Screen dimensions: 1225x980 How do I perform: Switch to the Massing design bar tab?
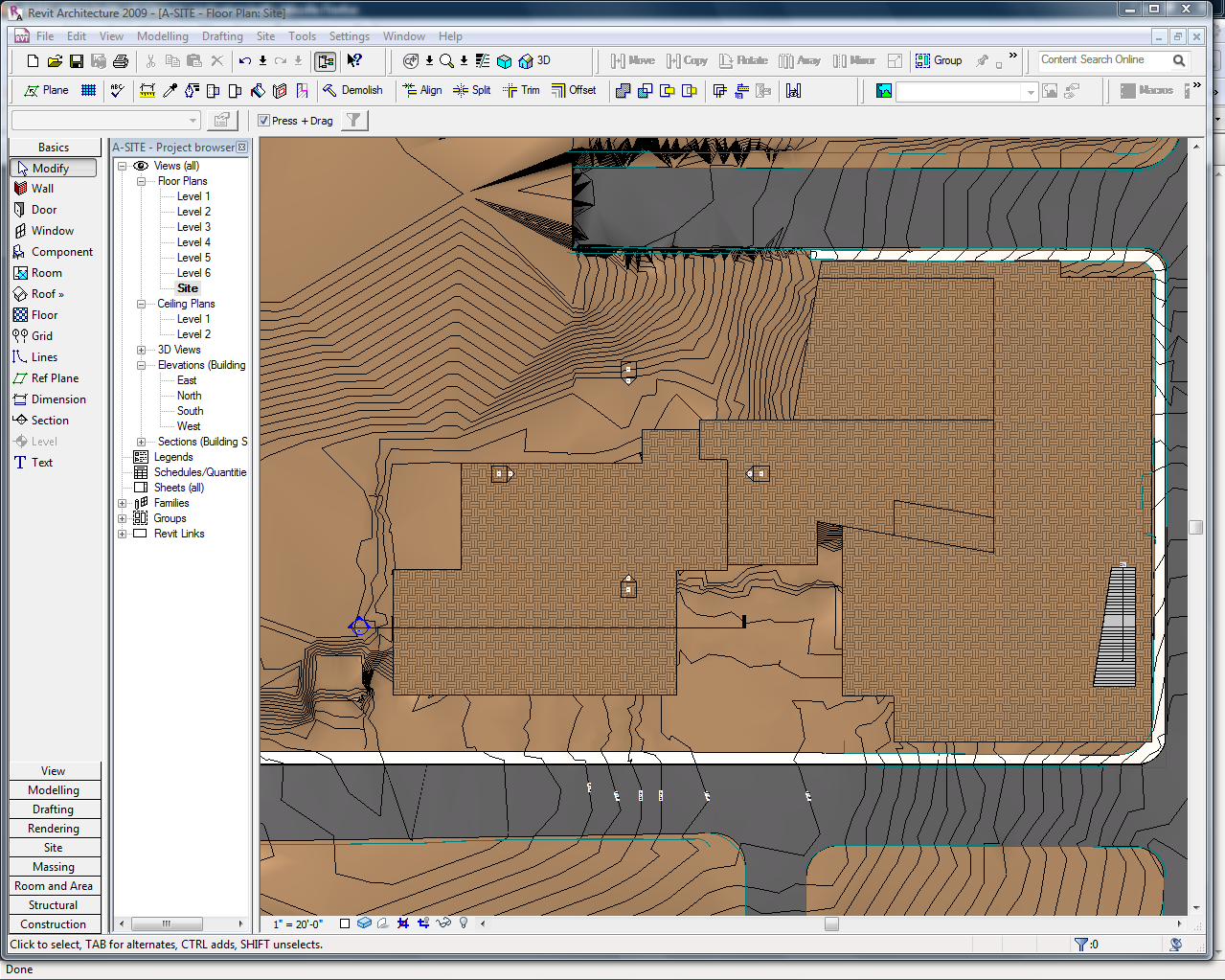55,866
